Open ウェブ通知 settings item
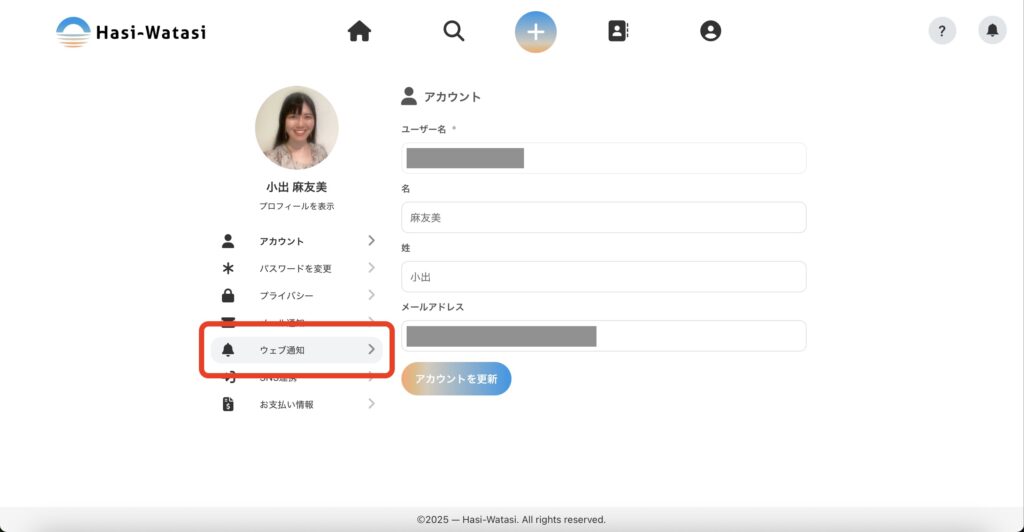The image size is (1024, 532). point(281,350)
